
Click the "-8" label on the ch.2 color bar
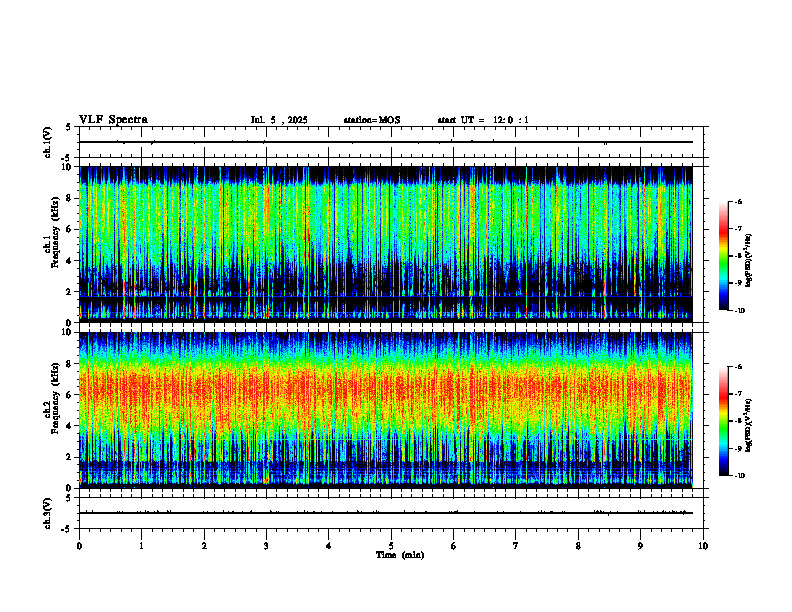click(x=739, y=421)
